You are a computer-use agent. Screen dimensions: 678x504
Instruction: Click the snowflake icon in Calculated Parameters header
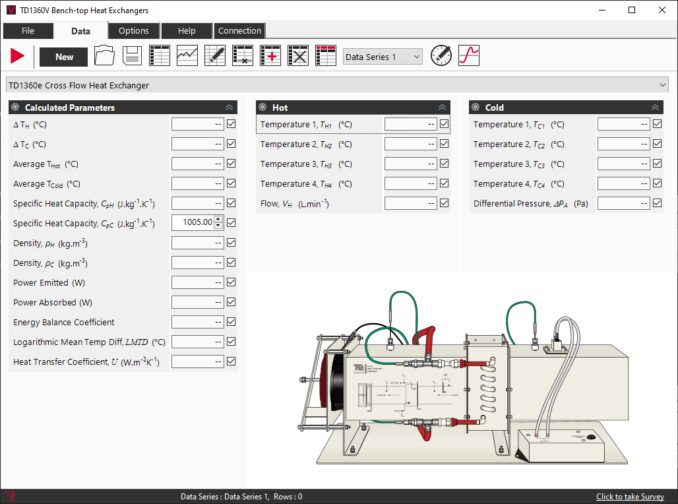click(15, 107)
